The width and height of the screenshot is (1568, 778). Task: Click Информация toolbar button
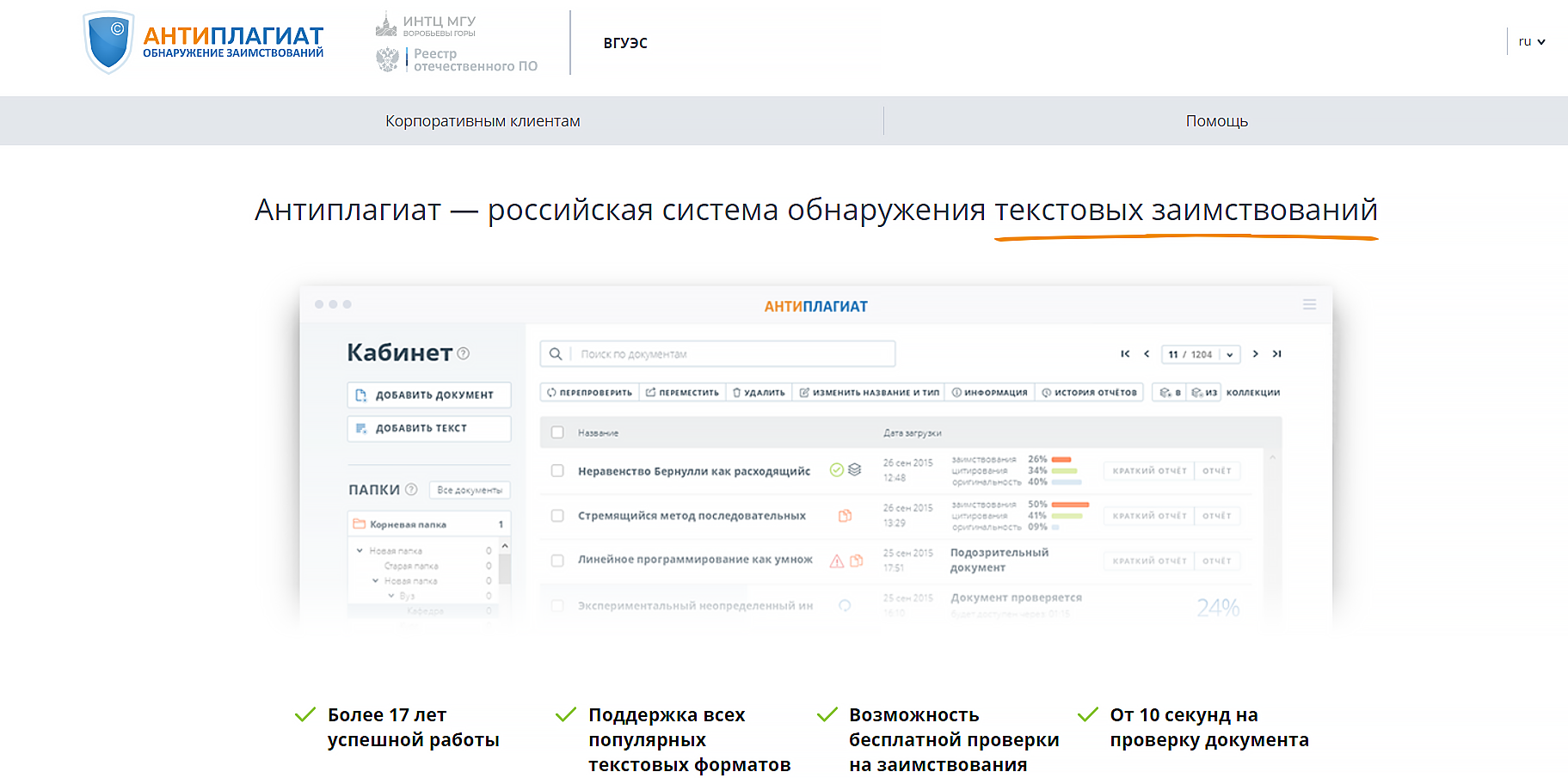click(989, 392)
